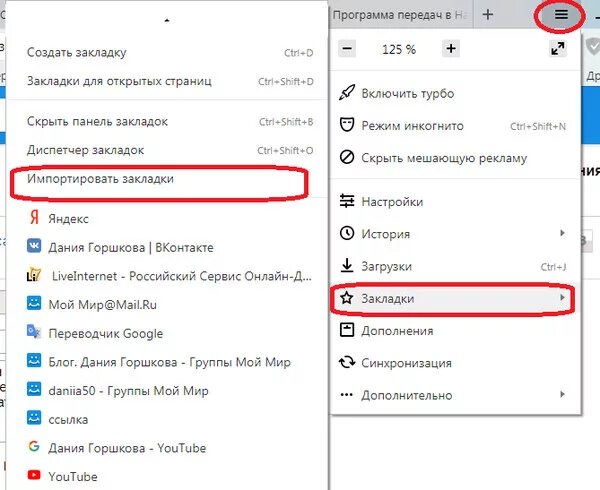
Task: Click the Google 'G' favicon
Action: [x=34, y=446]
